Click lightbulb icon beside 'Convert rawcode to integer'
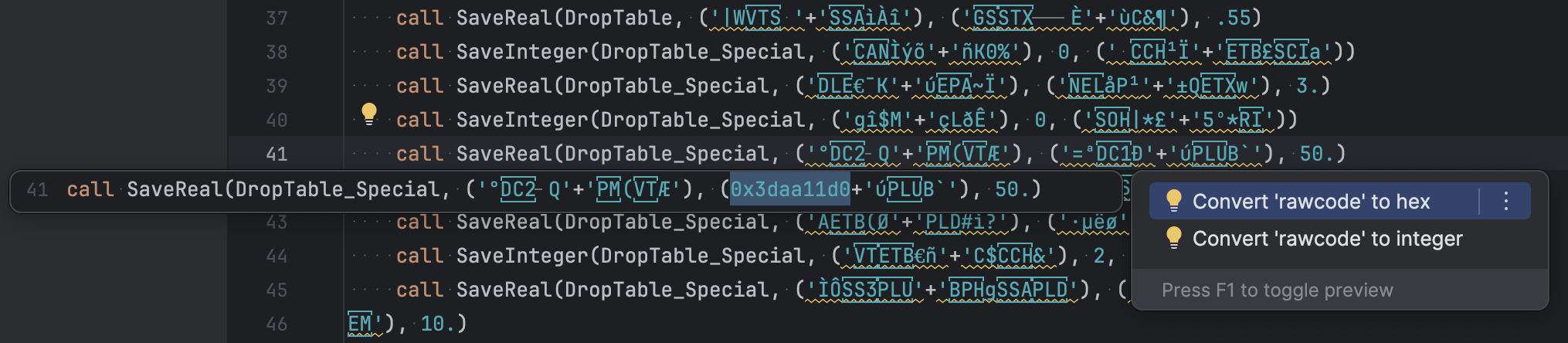This screenshot has height=343, width=1568. 1173,238
